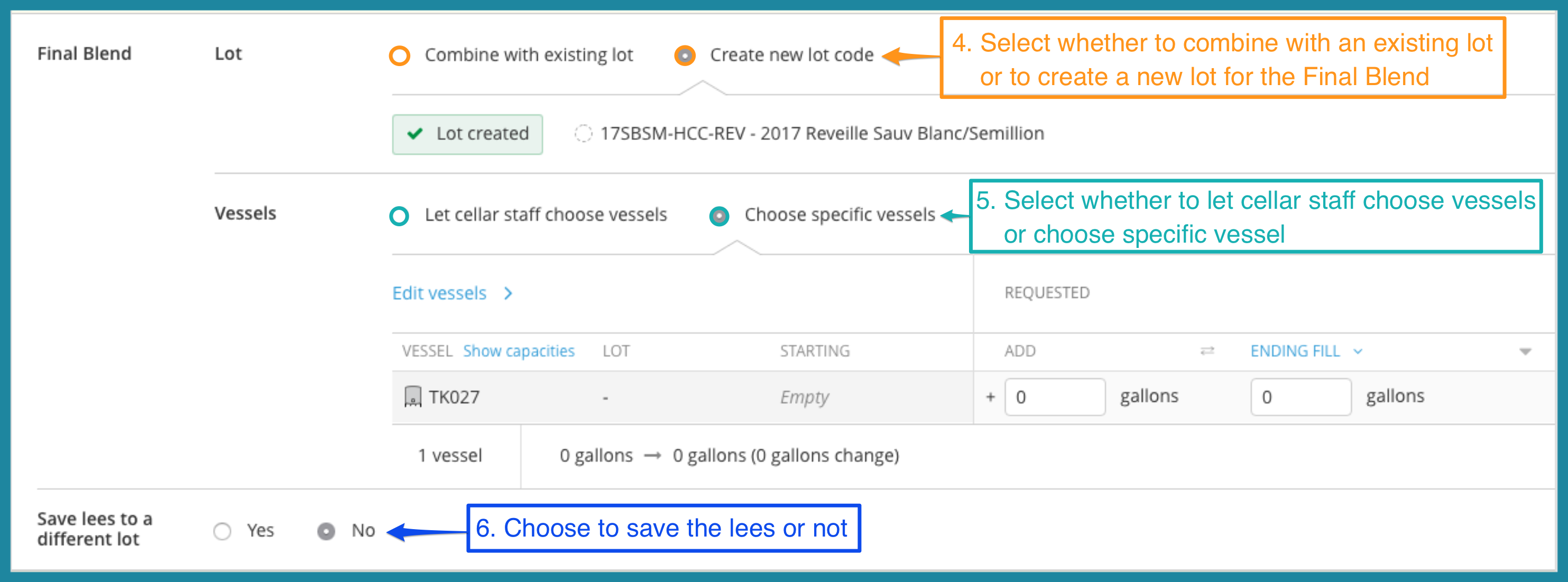Viewport: 1568px width, 582px height.
Task: Select Choose specific vessels radio
Action: click(719, 216)
